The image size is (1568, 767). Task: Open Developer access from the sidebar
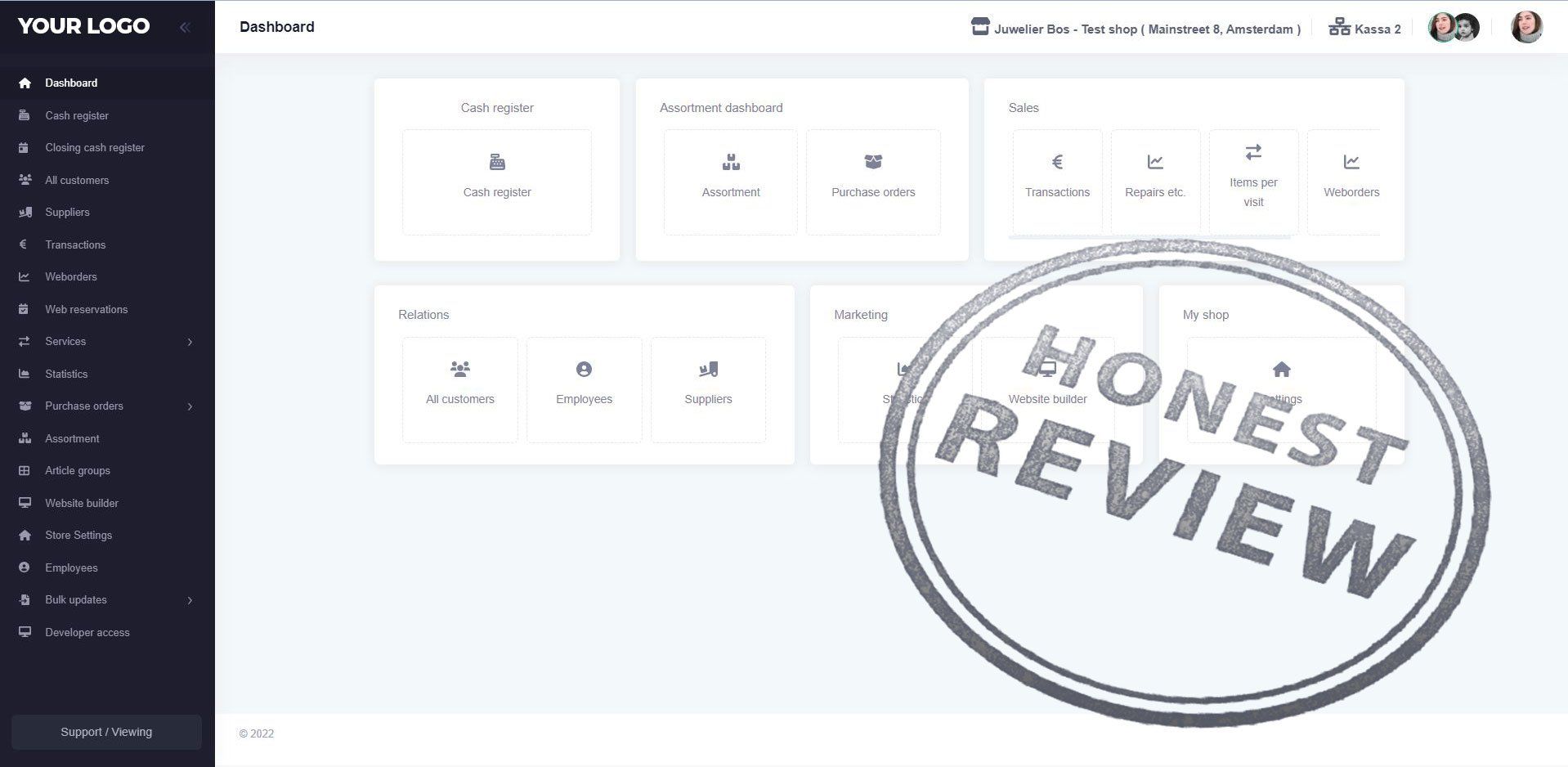click(x=87, y=633)
